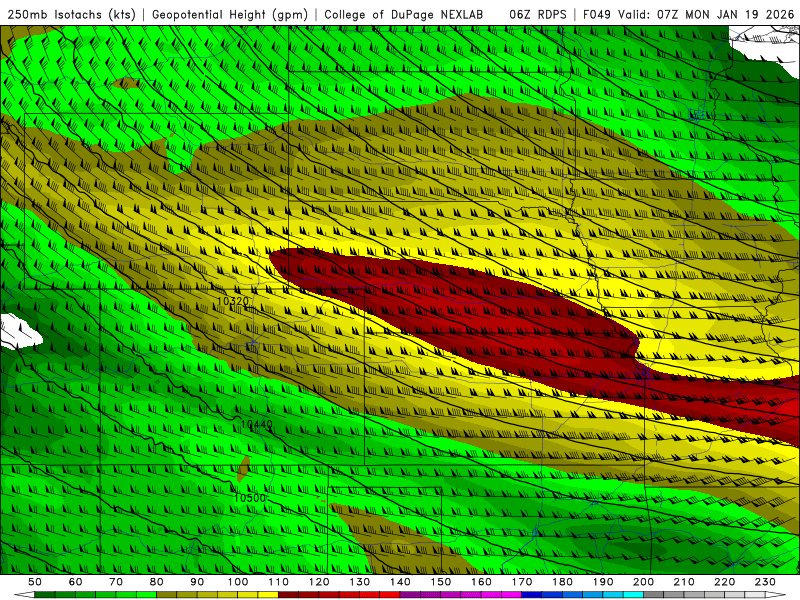Click the right arrow end of the color bar

[x=776, y=595]
